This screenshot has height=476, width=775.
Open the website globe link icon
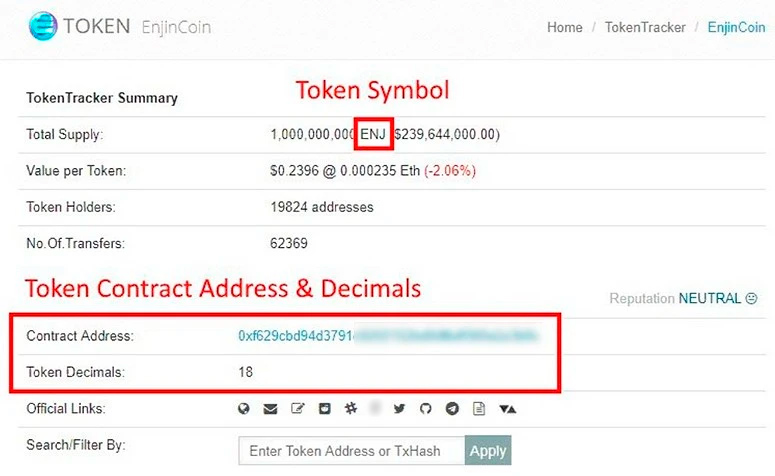(243, 409)
